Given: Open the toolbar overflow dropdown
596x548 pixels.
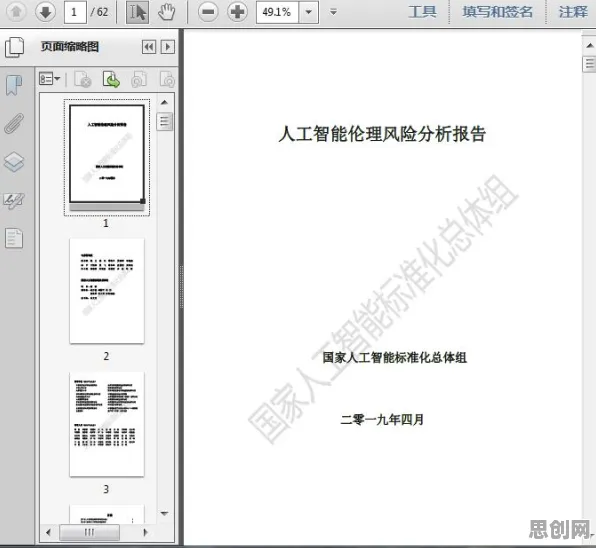Looking at the screenshot, I should coord(333,12).
